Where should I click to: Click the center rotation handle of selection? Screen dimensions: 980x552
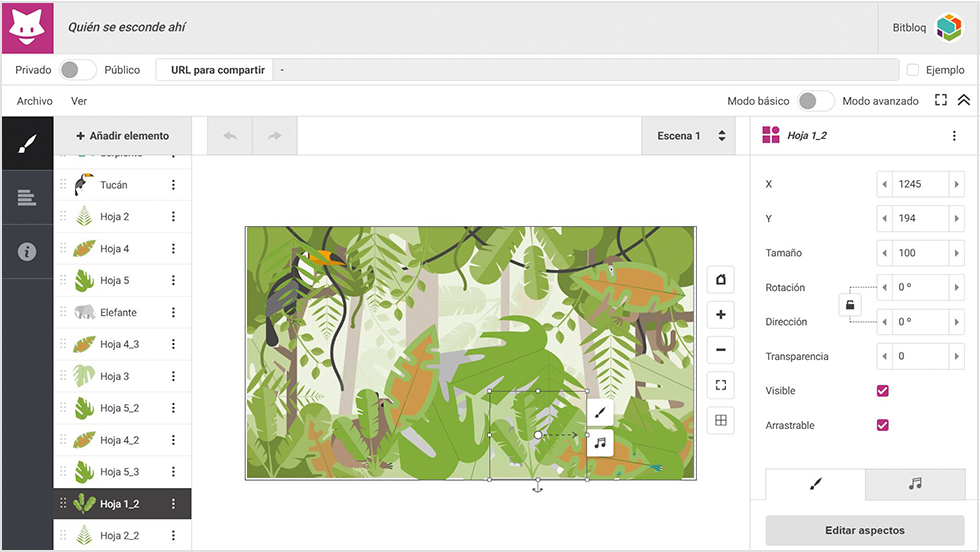(x=538, y=434)
